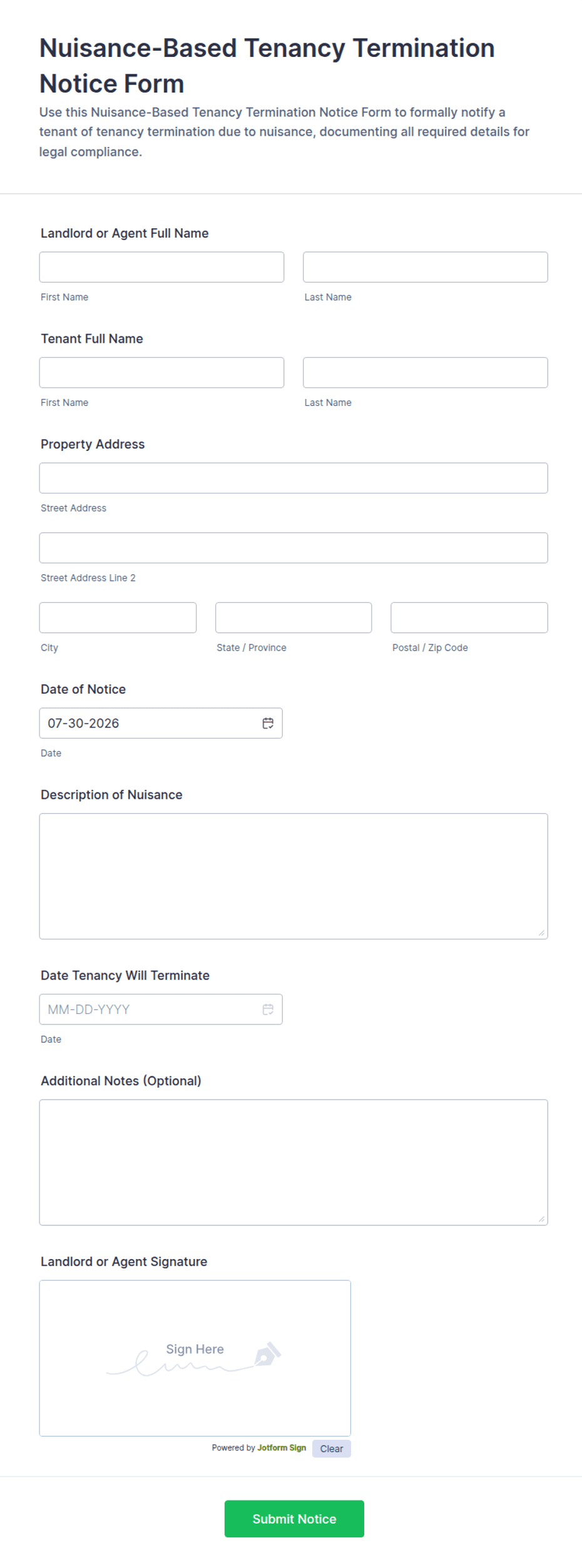Open the Jotform Sign link

(282, 1448)
